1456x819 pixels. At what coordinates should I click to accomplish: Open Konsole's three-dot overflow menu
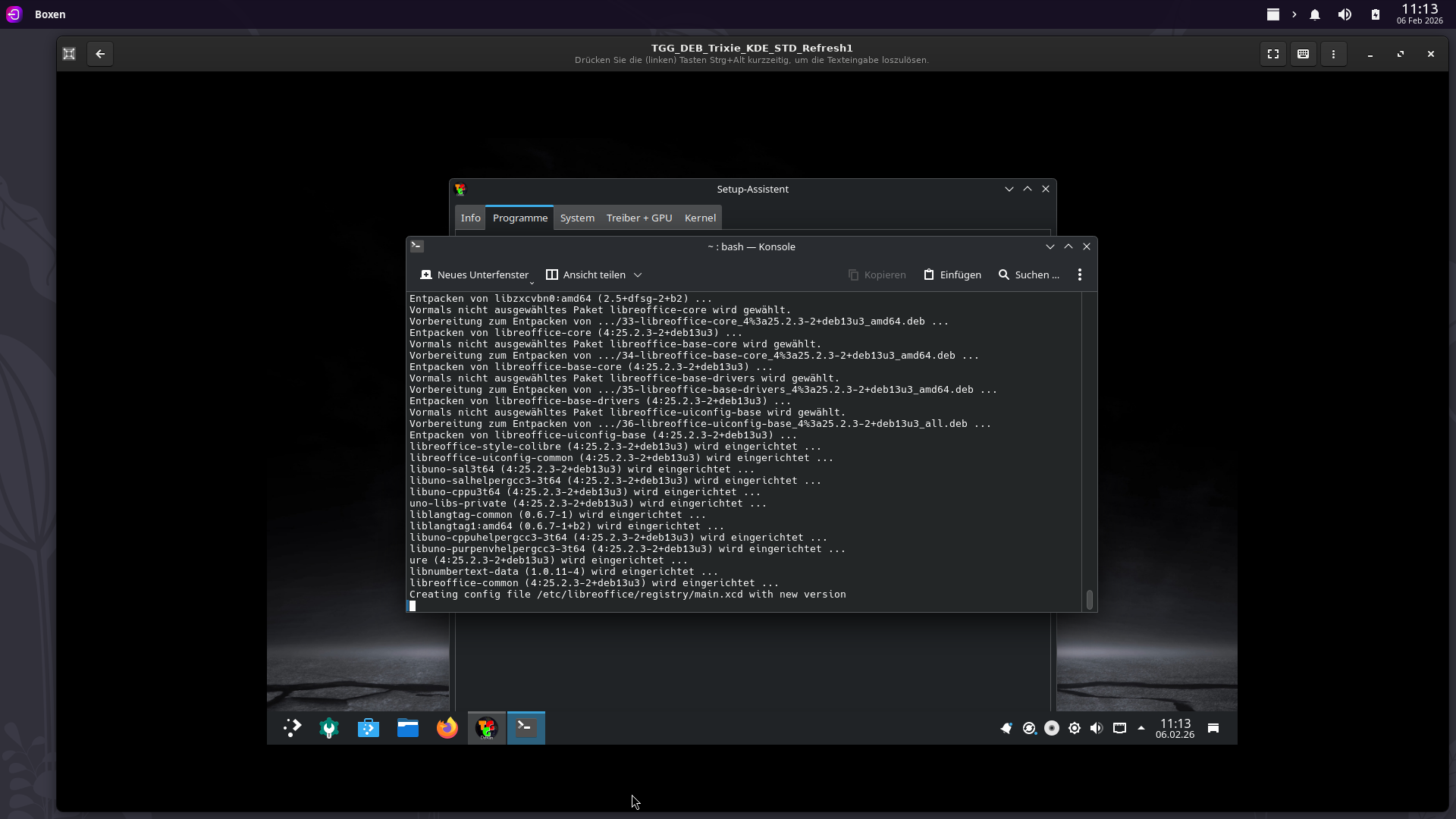(1080, 275)
